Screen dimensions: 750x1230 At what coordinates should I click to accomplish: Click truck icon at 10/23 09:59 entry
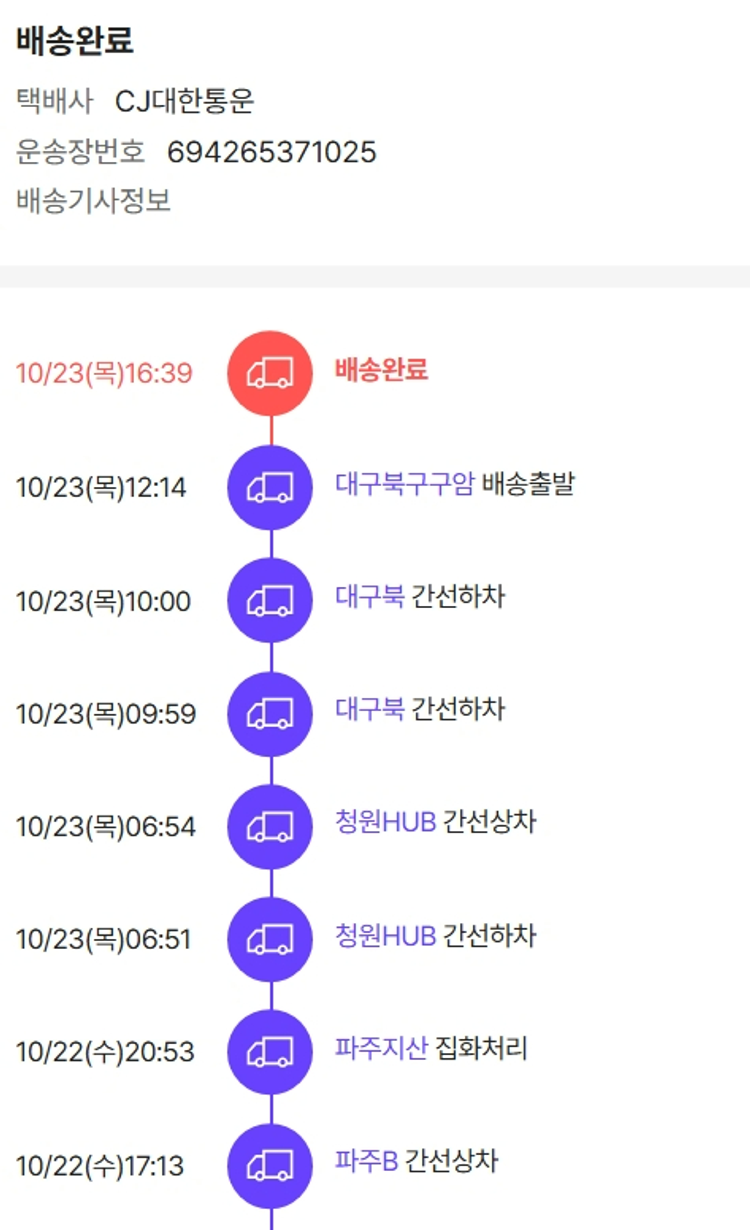tap(270, 713)
